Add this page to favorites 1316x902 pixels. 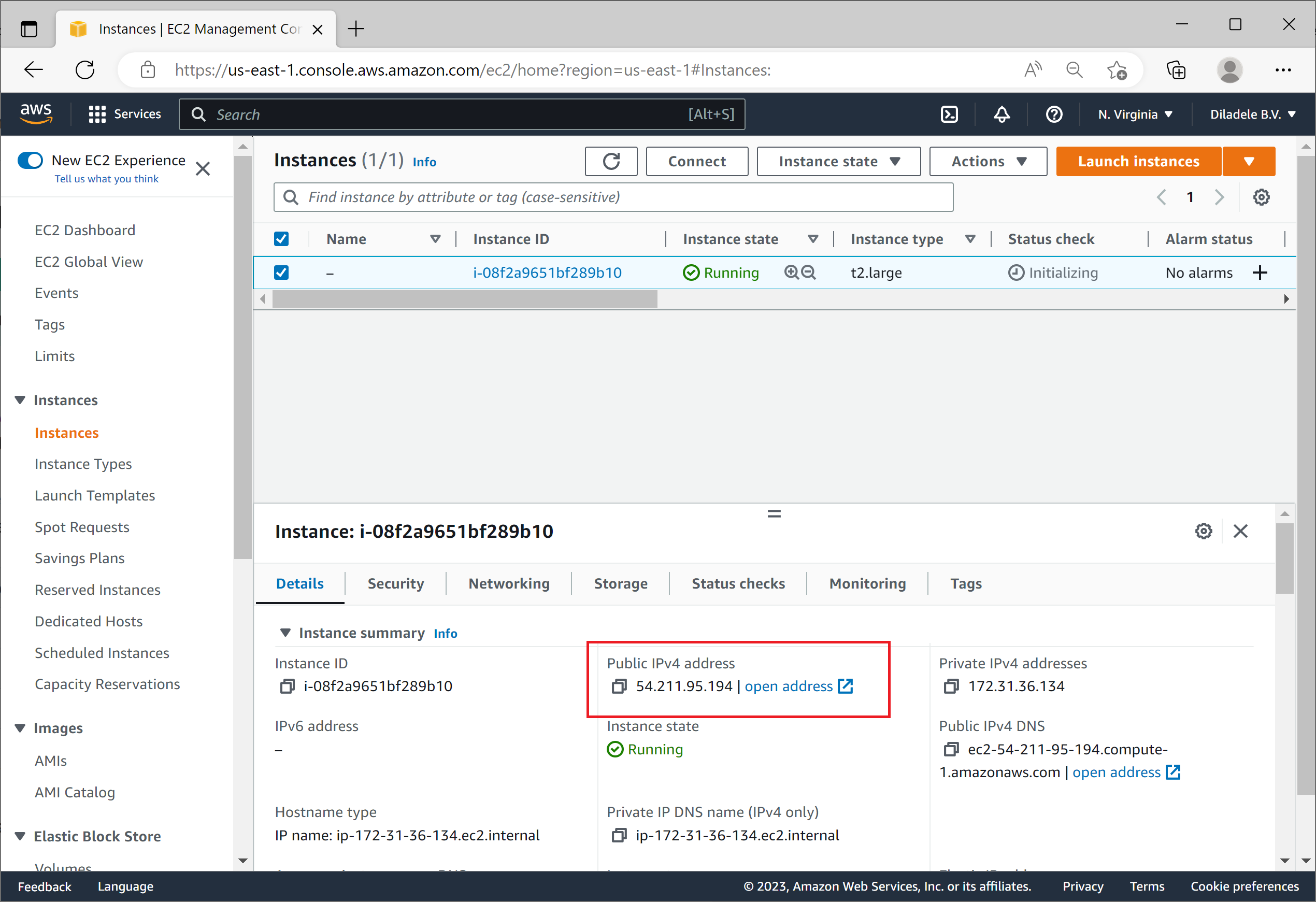point(1117,70)
